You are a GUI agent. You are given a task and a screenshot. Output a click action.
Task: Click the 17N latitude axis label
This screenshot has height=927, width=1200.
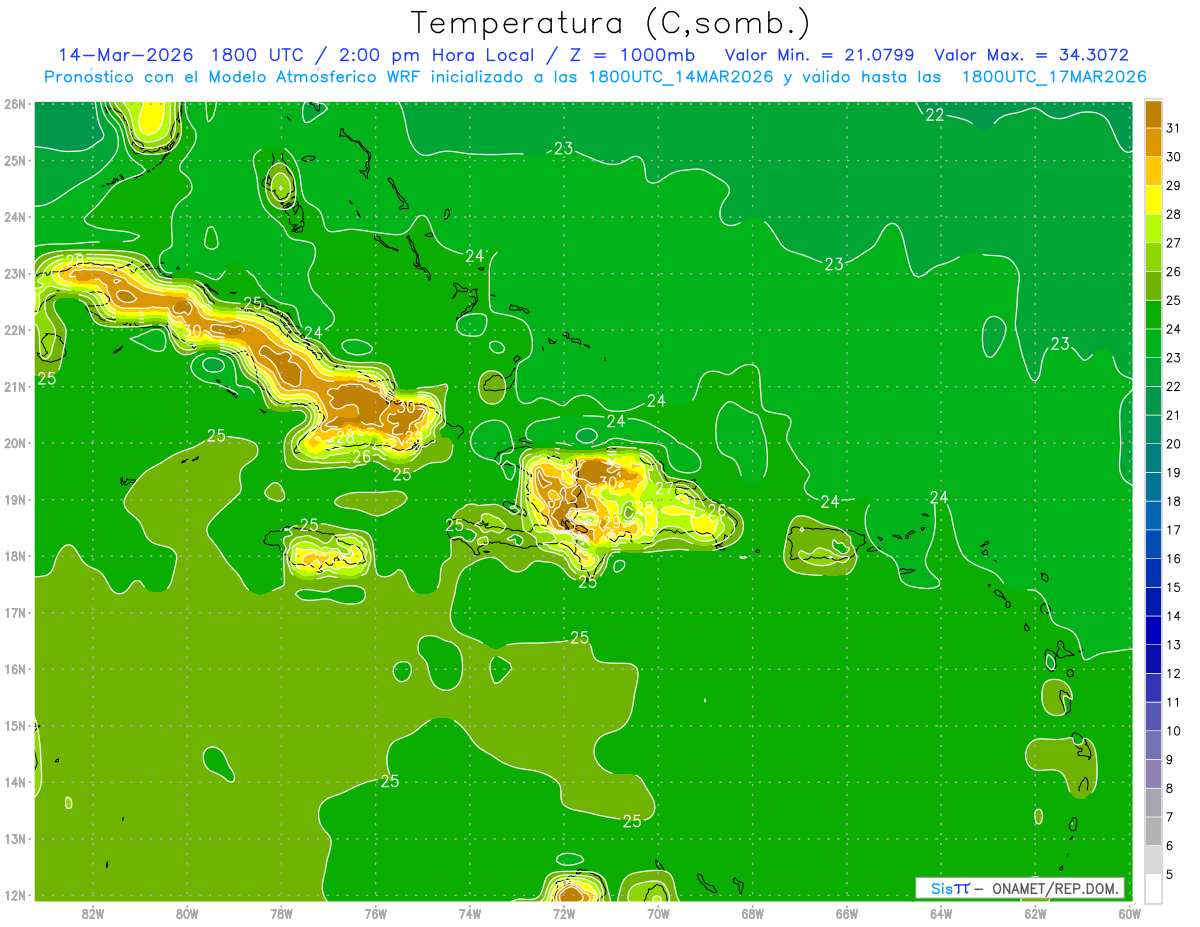tap(17, 613)
